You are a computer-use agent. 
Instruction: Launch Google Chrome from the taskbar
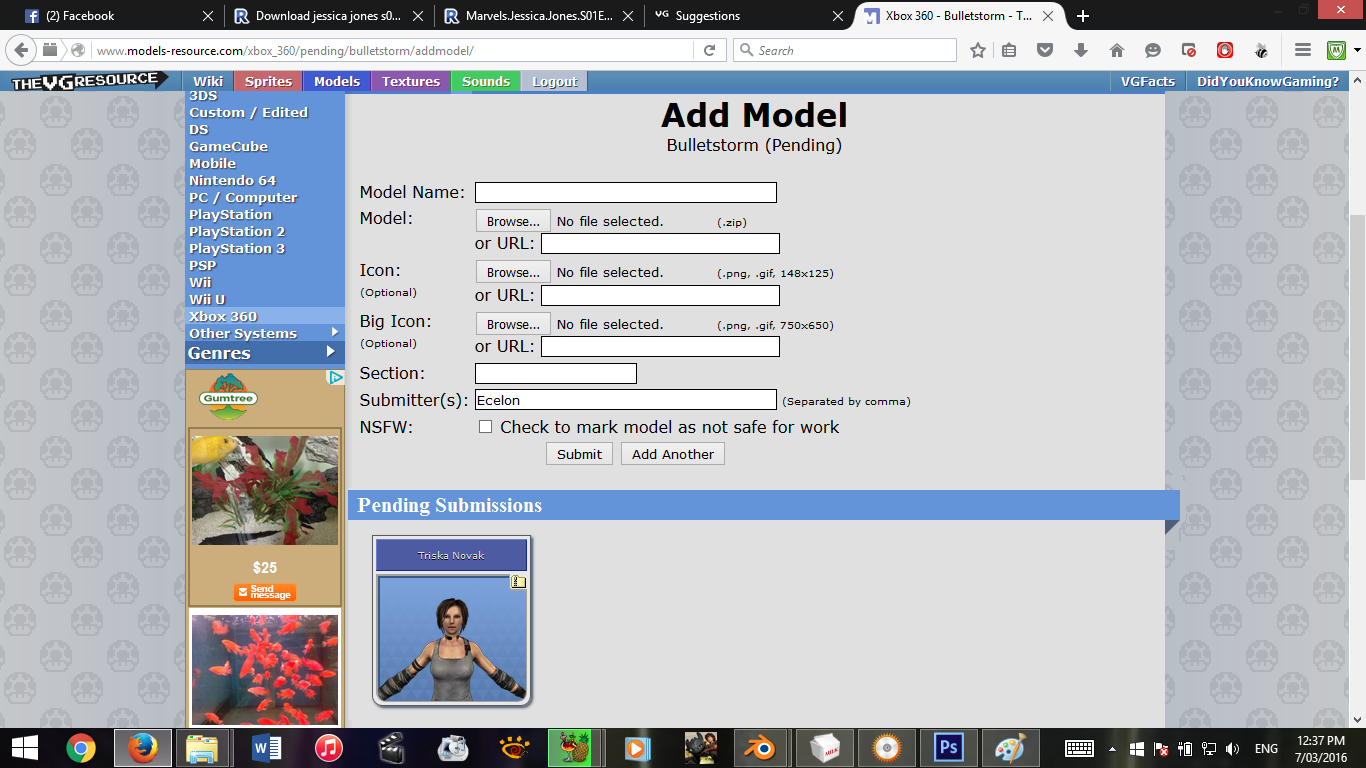click(81, 747)
